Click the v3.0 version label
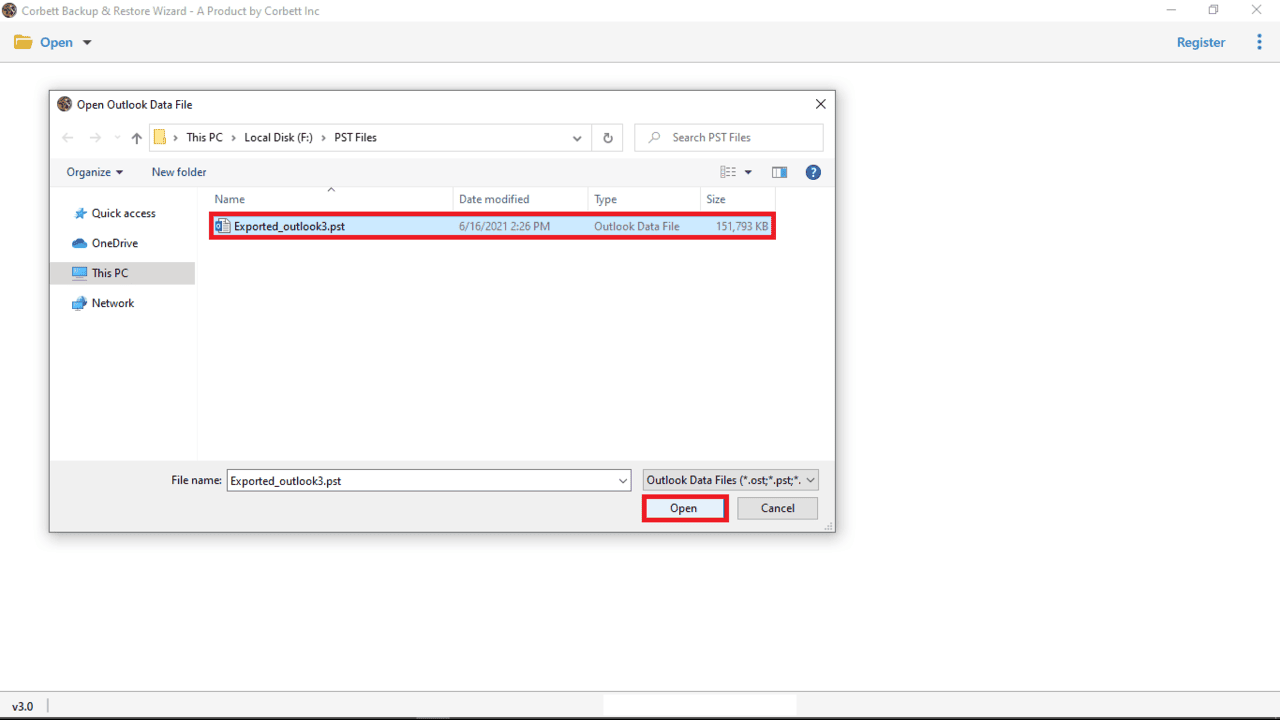This screenshot has width=1280, height=720. coord(22,706)
